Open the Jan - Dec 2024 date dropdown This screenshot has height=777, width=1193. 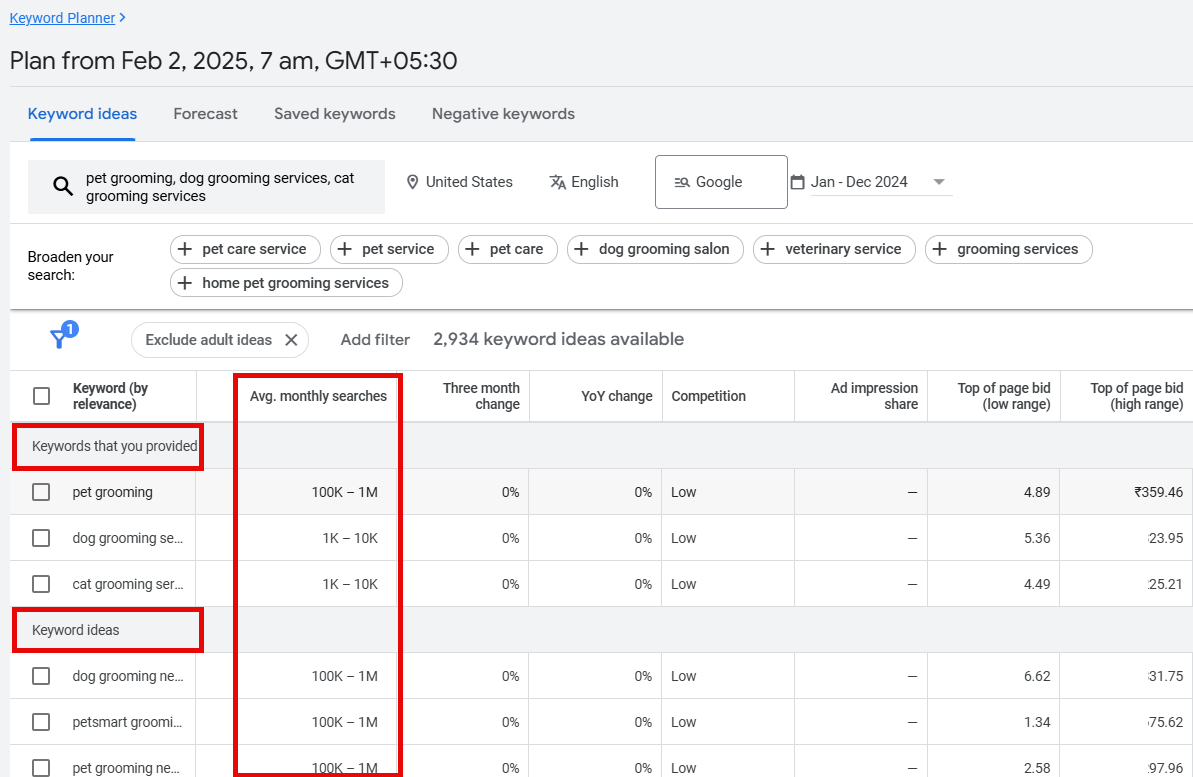pyautogui.click(x=939, y=181)
